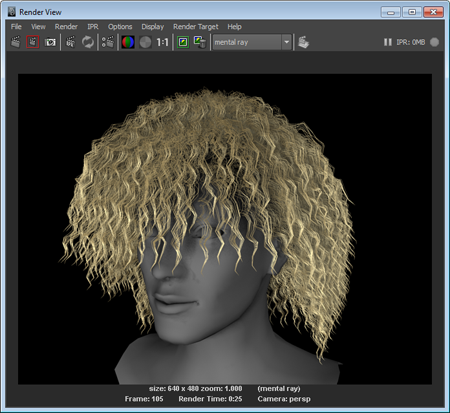Open the Options menu
This screenshot has height=413, width=450.
[x=120, y=27]
